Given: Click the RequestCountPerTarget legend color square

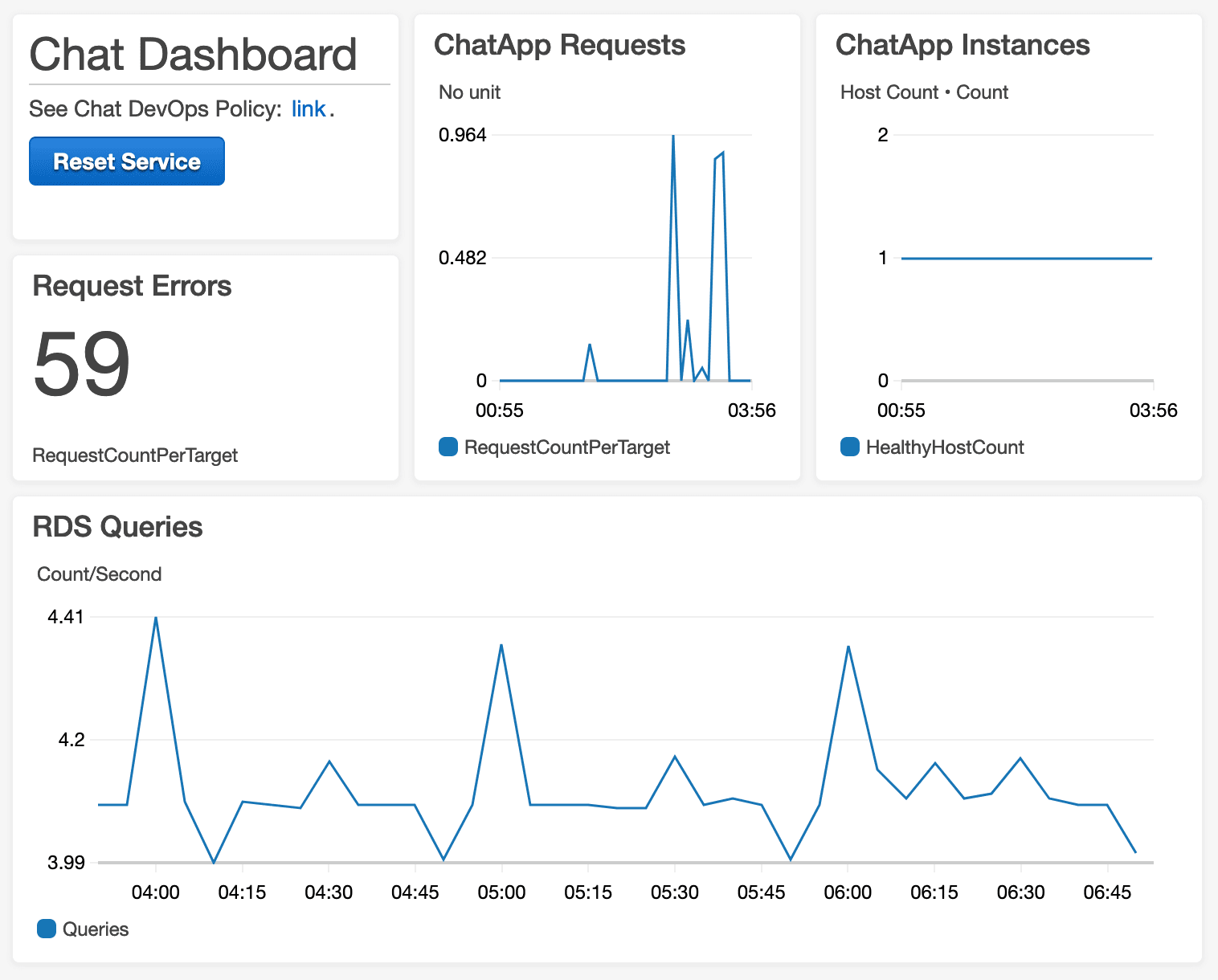Looking at the screenshot, I should click(448, 447).
